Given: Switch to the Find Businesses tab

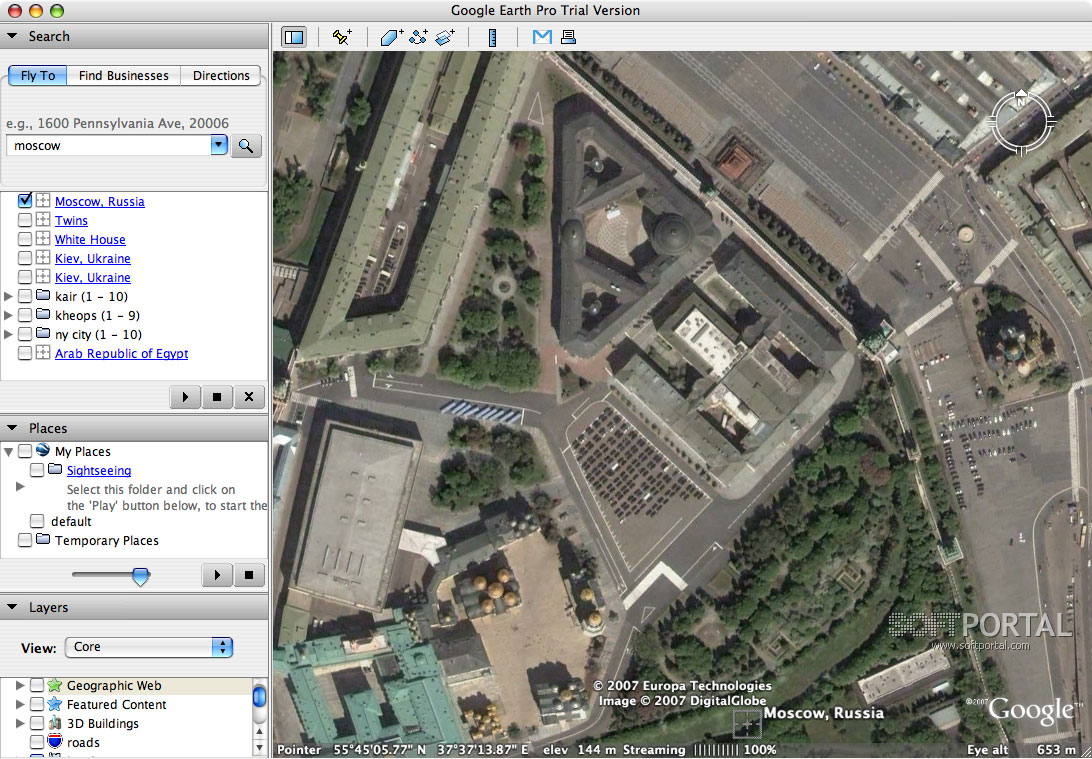Looking at the screenshot, I should pyautogui.click(x=124, y=76).
